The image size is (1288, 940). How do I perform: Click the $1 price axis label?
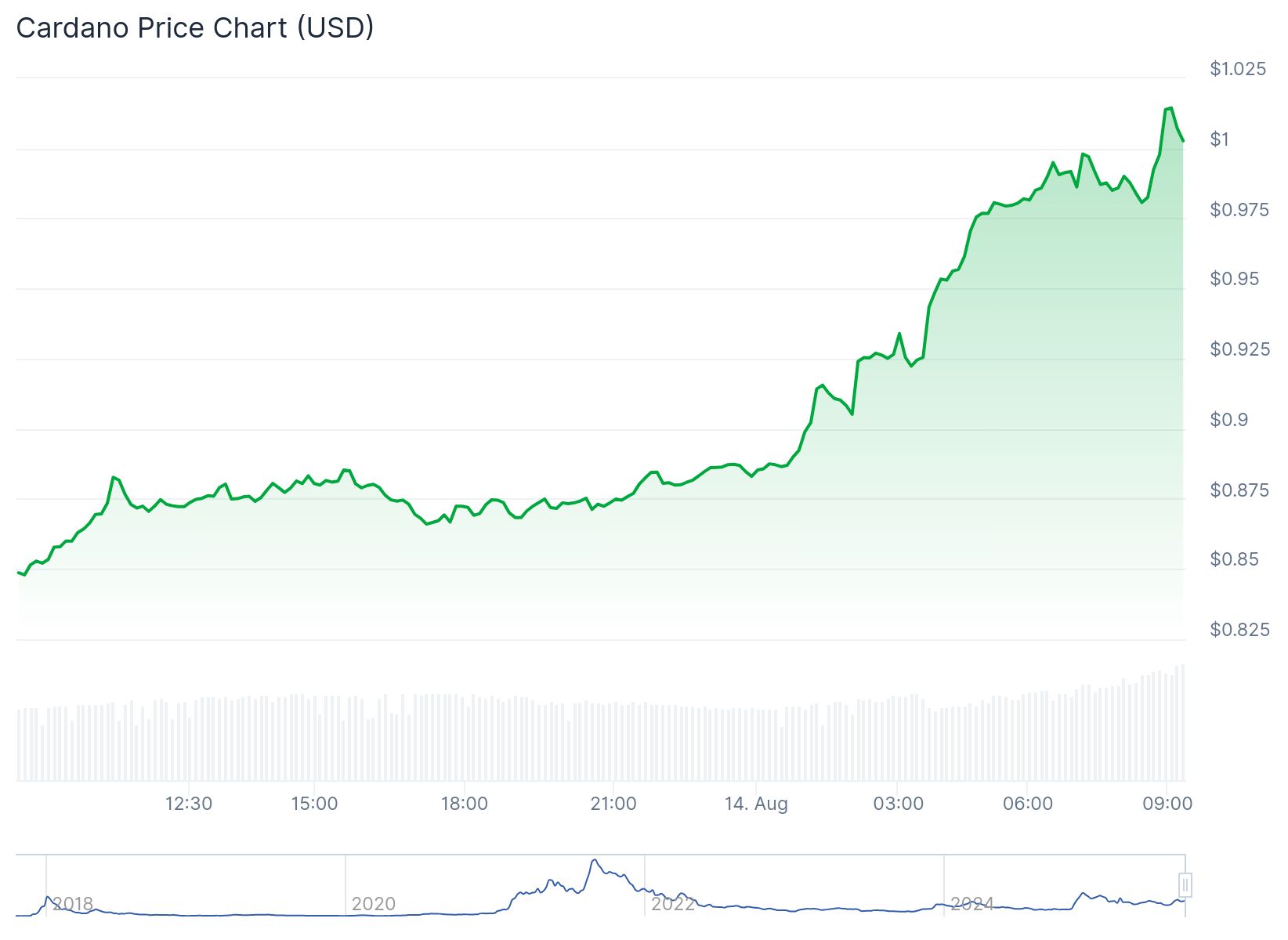1220,139
